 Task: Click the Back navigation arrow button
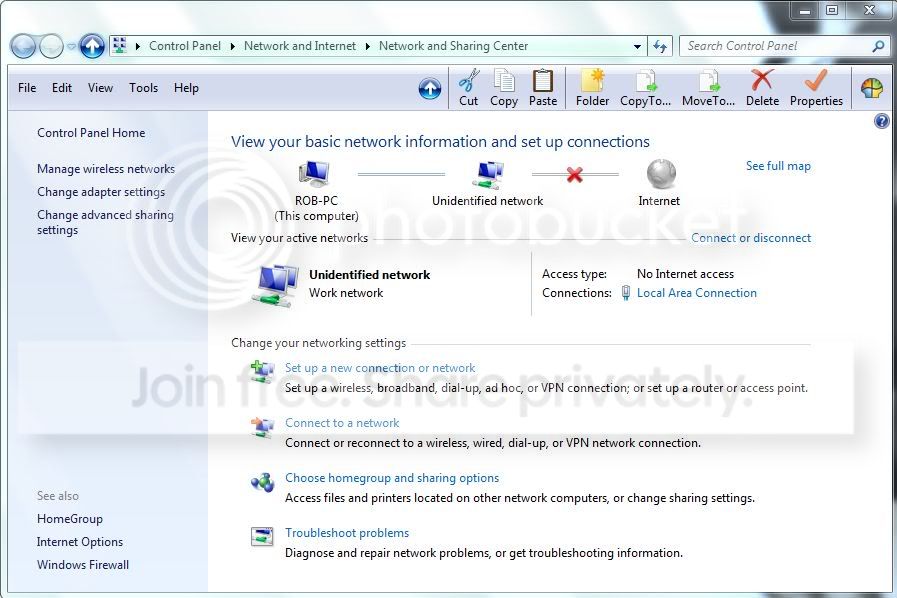[x=23, y=46]
